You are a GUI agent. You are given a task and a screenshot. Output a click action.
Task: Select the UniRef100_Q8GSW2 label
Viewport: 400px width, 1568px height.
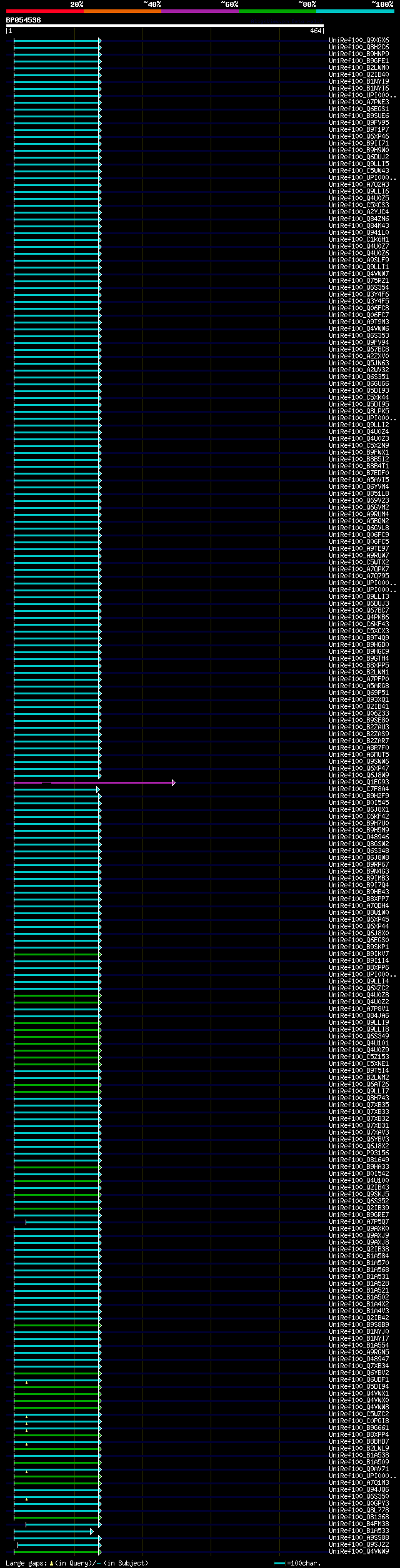pyautogui.click(x=359, y=844)
